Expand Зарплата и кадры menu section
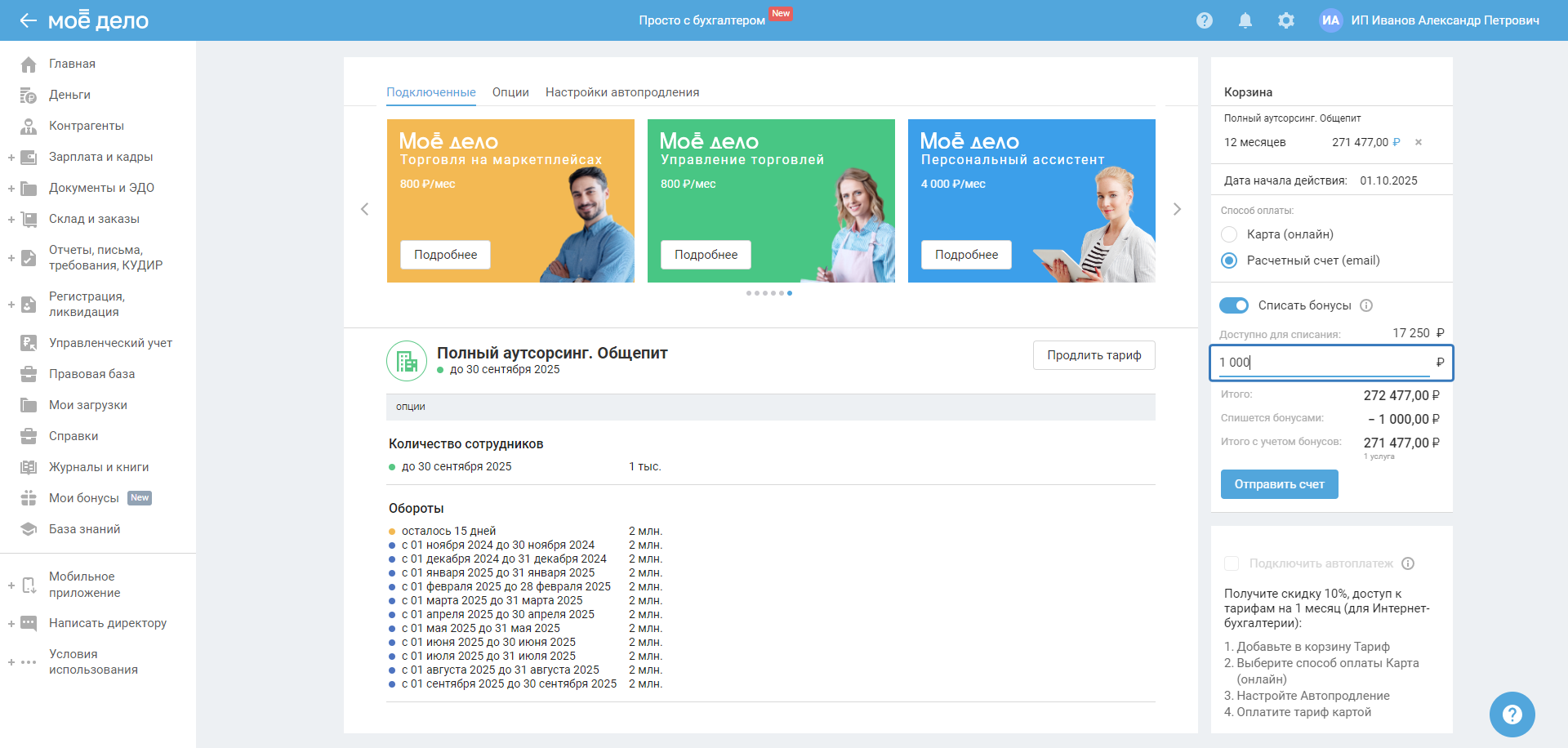The image size is (1568, 748). tap(11, 157)
